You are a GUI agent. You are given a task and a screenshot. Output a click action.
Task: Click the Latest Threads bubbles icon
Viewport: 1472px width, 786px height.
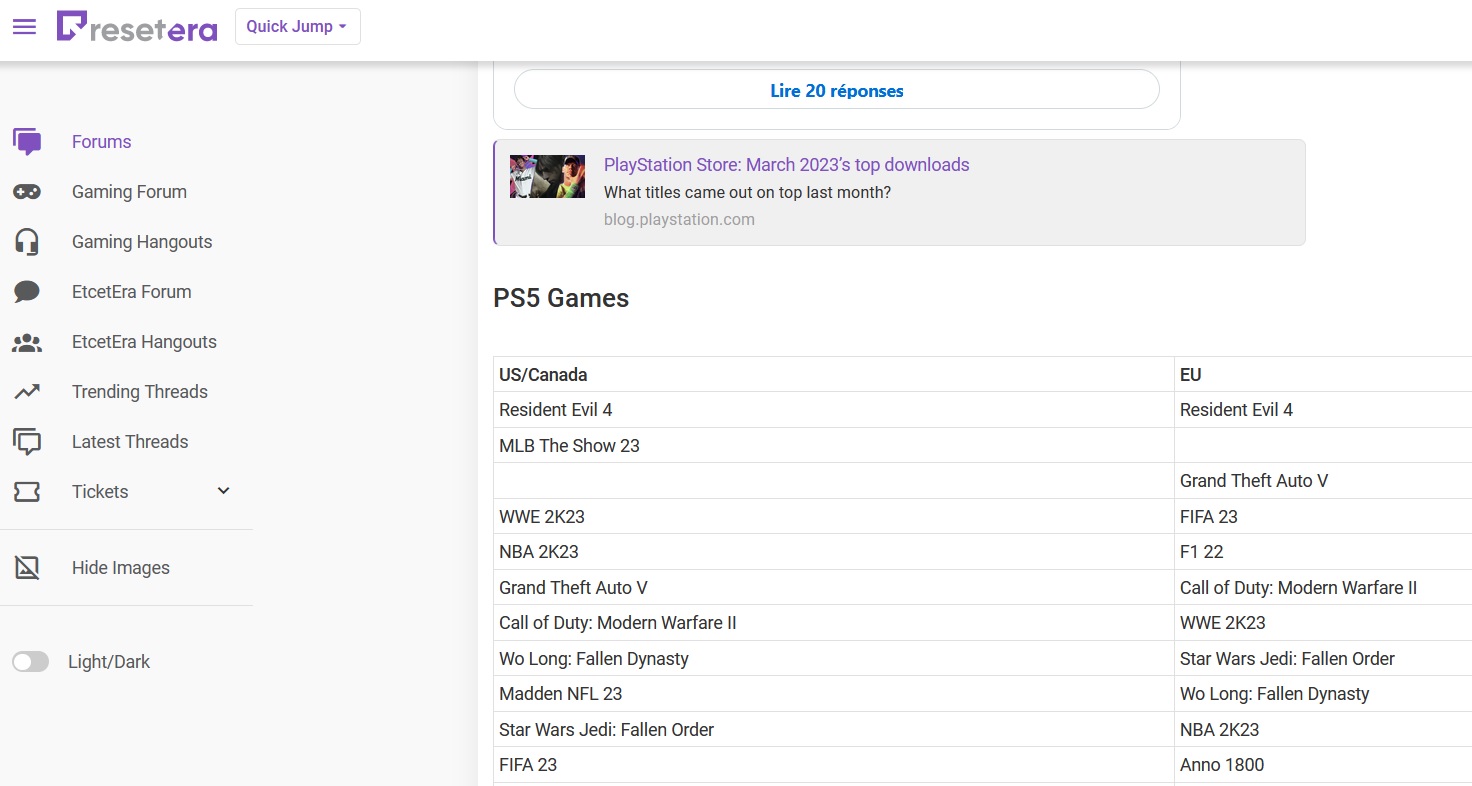[x=27, y=442]
